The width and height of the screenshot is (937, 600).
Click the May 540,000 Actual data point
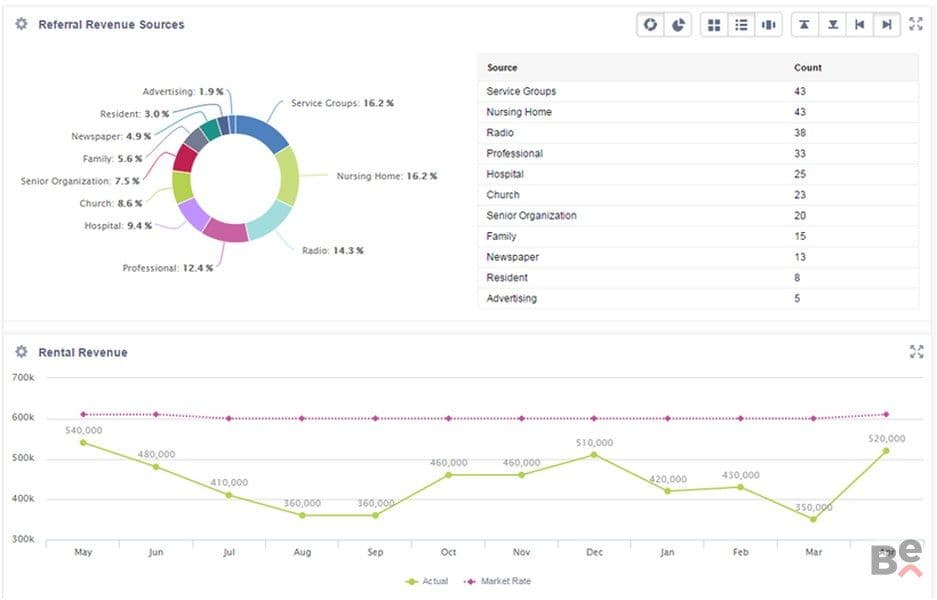(83, 443)
